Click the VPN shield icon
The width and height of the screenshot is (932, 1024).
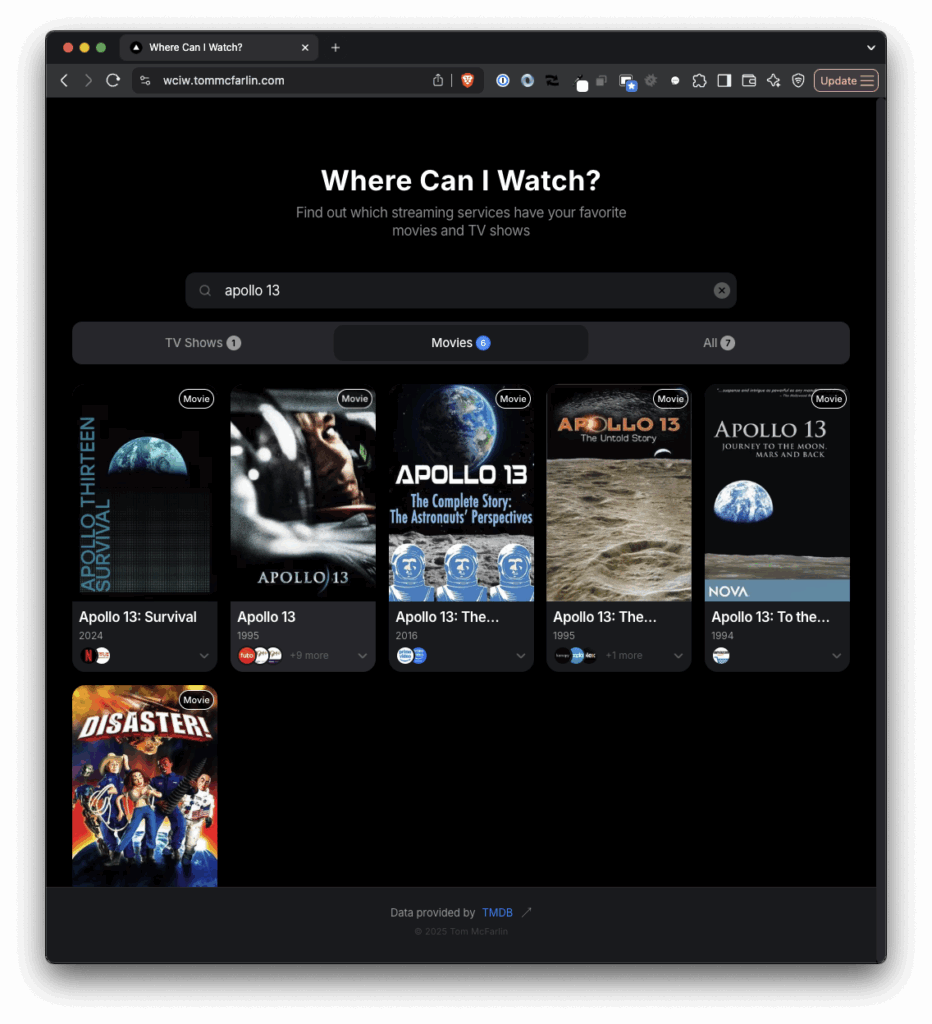tap(798, 80)
